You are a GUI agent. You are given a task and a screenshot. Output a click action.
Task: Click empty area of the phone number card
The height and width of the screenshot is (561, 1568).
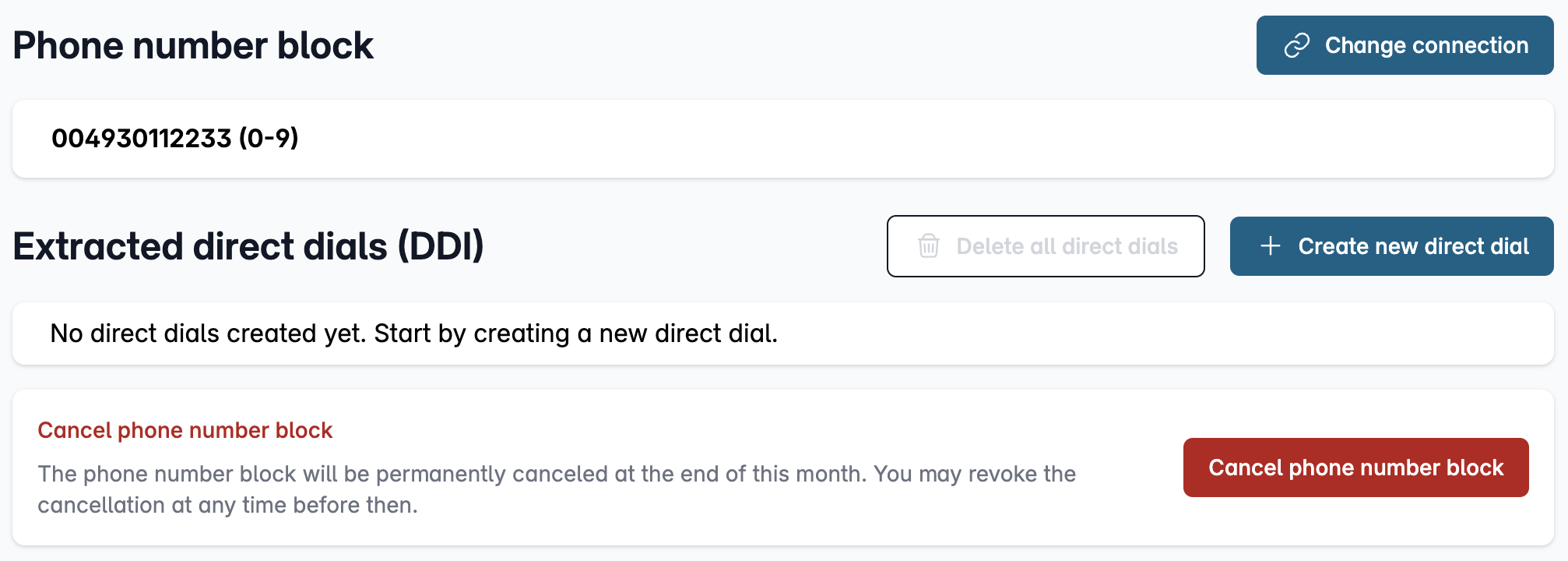point(934,139)
